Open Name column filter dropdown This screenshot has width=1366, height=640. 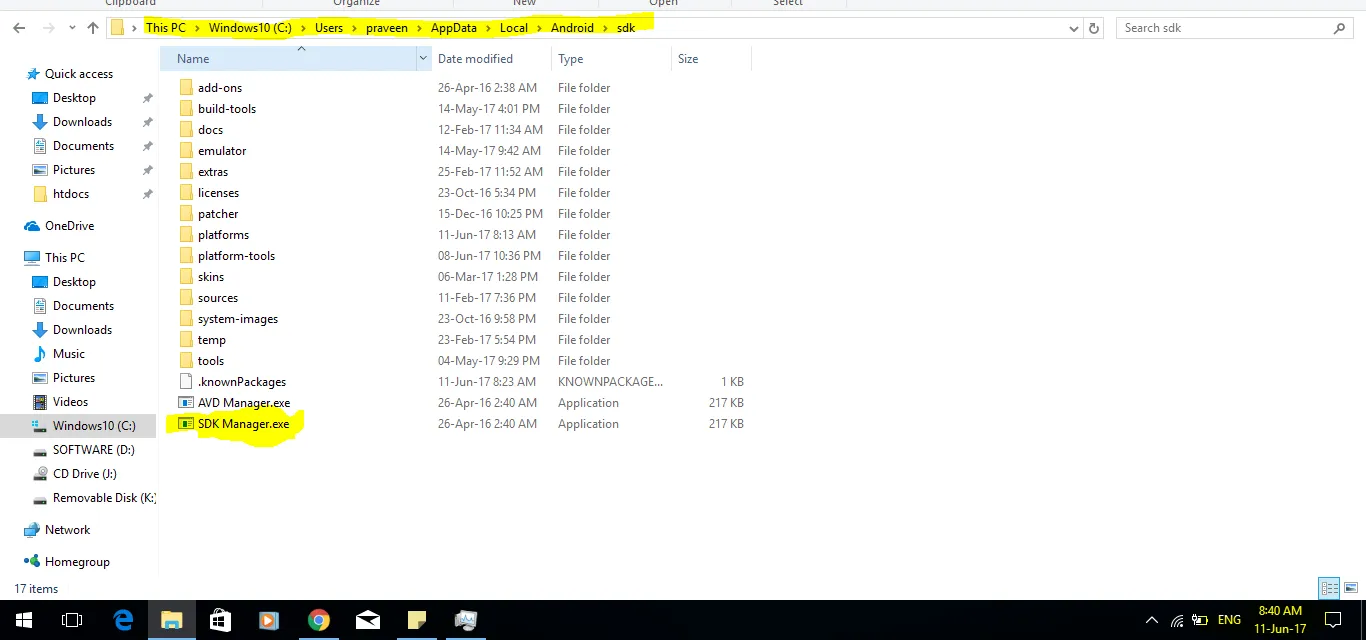(x=423, y=59)
